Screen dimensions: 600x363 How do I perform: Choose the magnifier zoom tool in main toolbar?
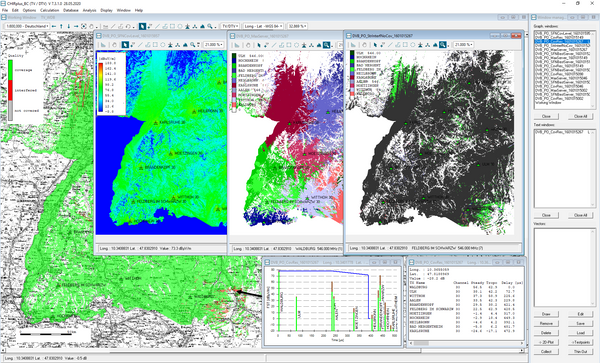pos(210,26)
